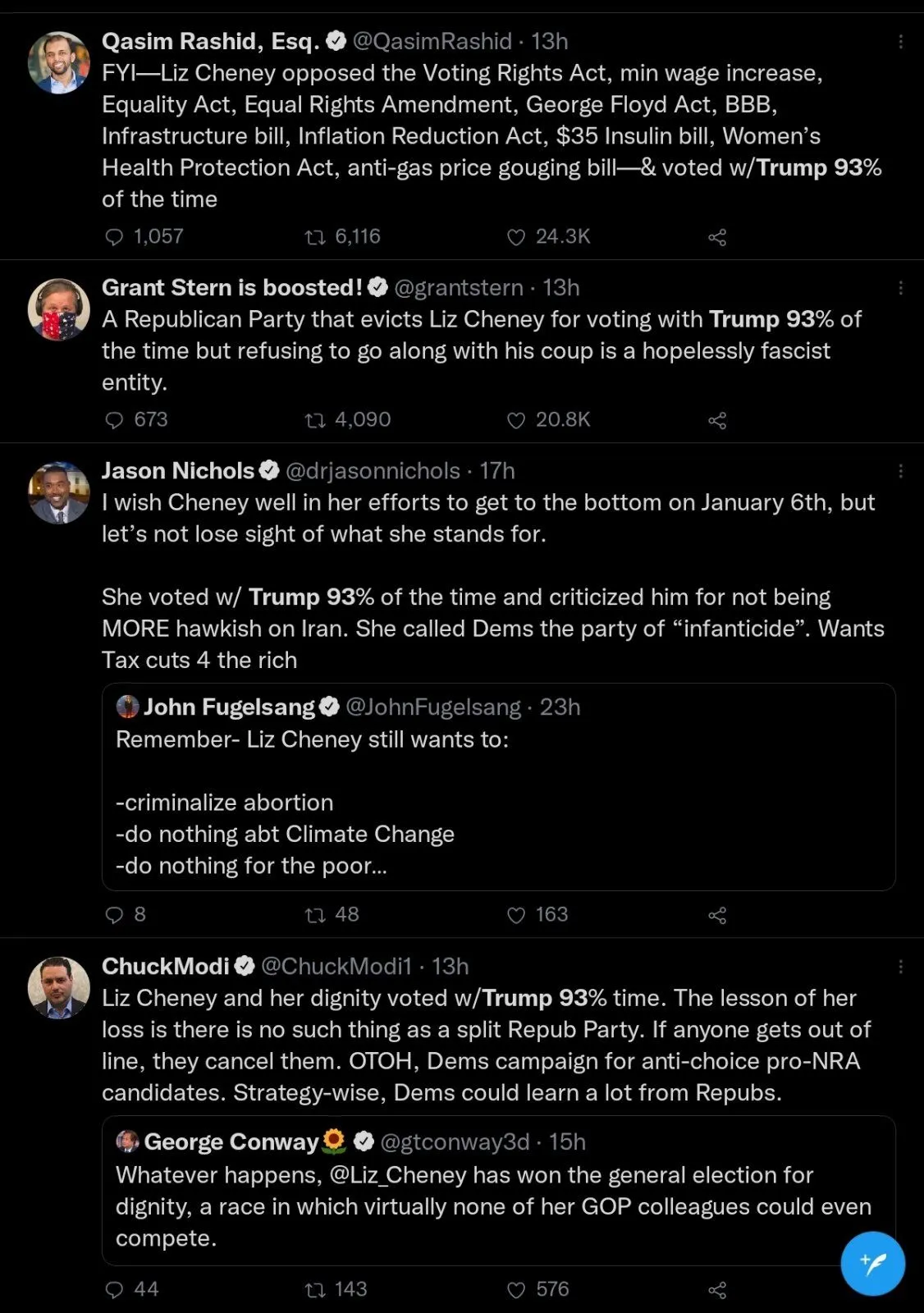Open the @drjasonnichols profile handle
The height and width of the screenshot is (1313, 924).
click(373, 470)
